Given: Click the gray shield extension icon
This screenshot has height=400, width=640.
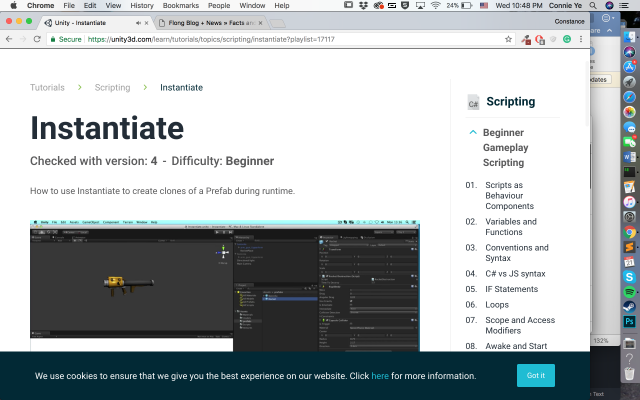Looking at the screenshot, I should click(x=553, y=39).
